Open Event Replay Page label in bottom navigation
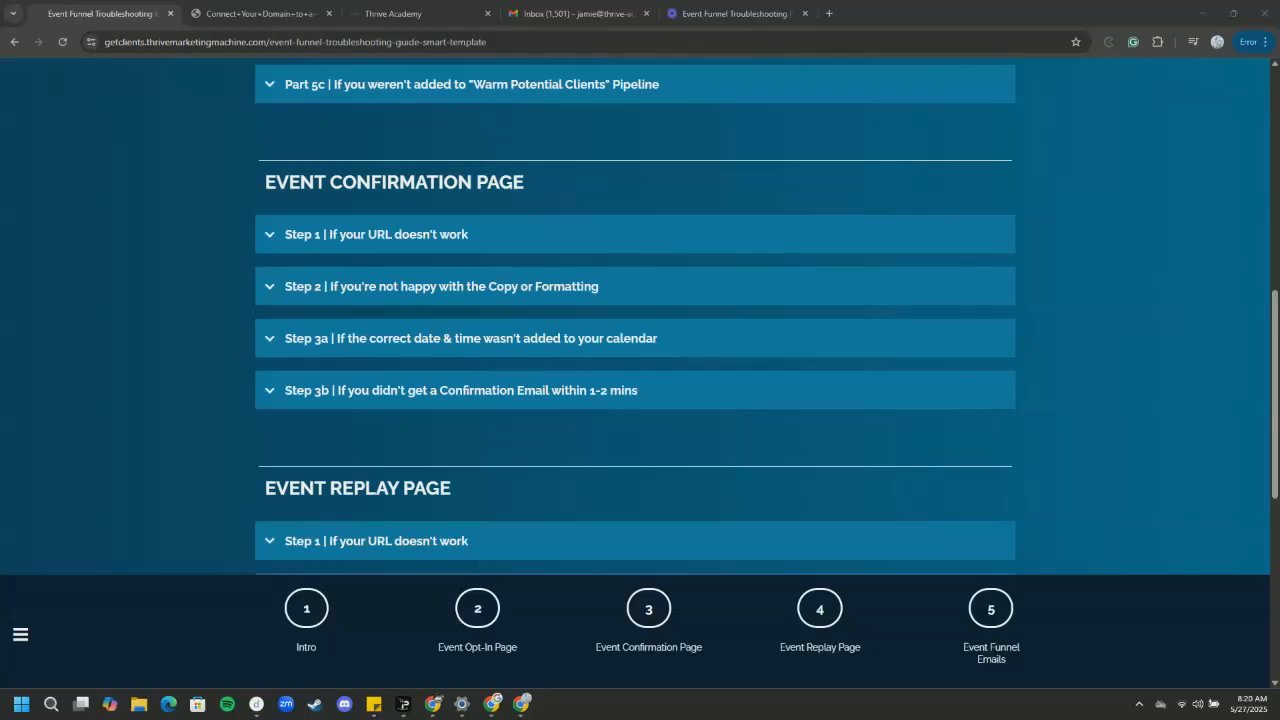This screenshot has width=1280, height=720. [820, 647]
